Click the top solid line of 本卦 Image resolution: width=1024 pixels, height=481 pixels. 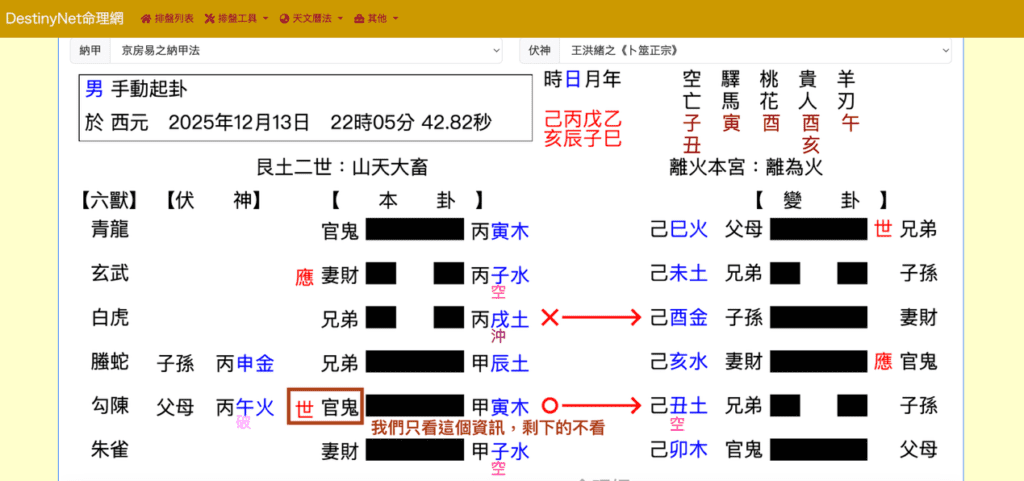(x=416, y=230)
